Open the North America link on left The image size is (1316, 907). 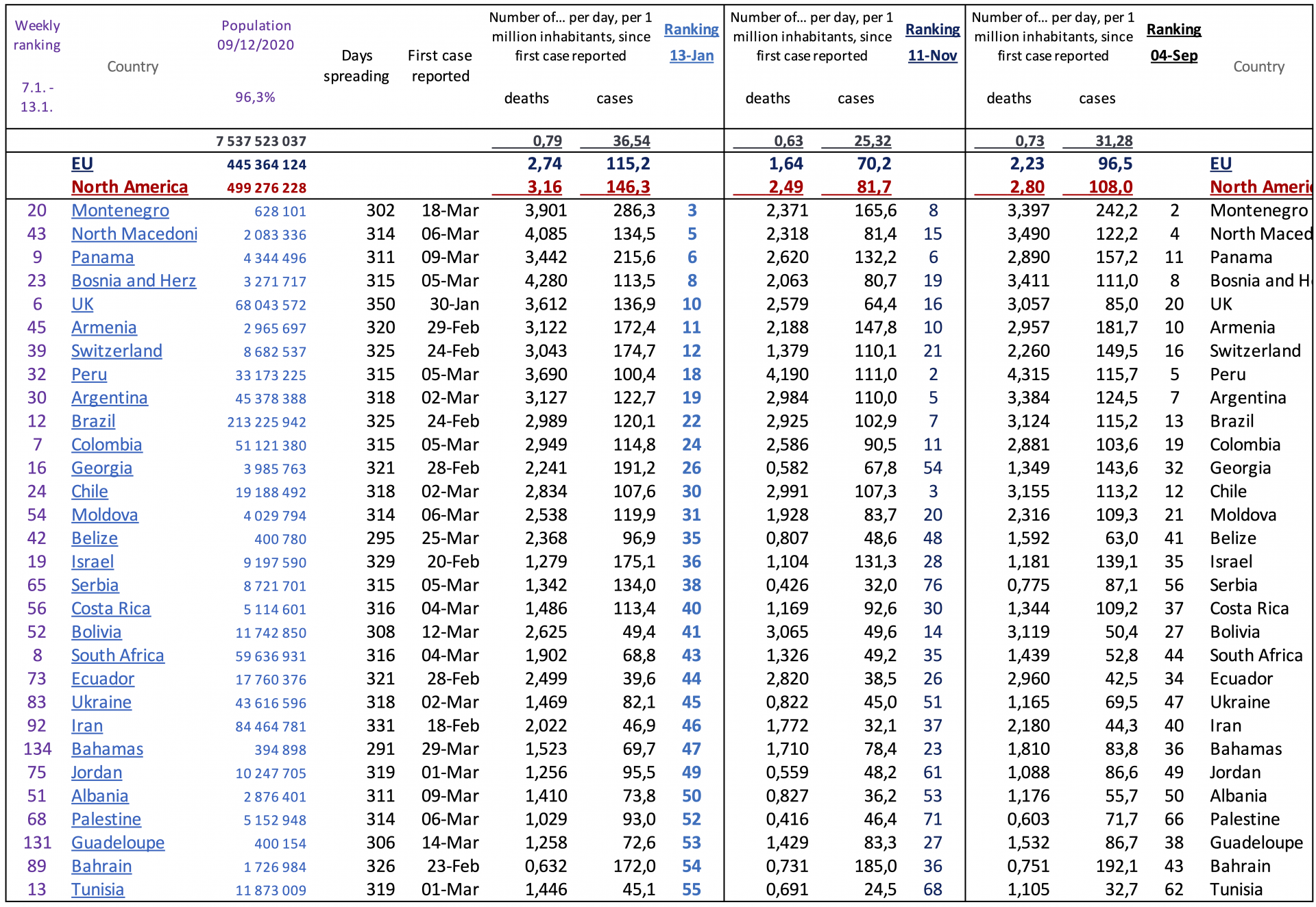click(130, 187)
